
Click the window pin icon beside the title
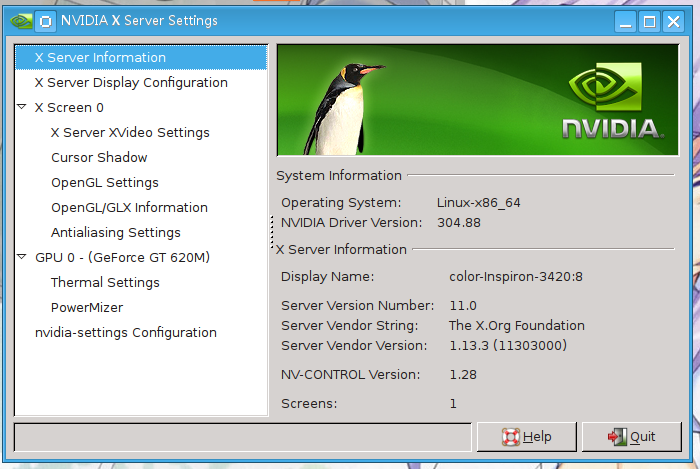click(46, 21)
